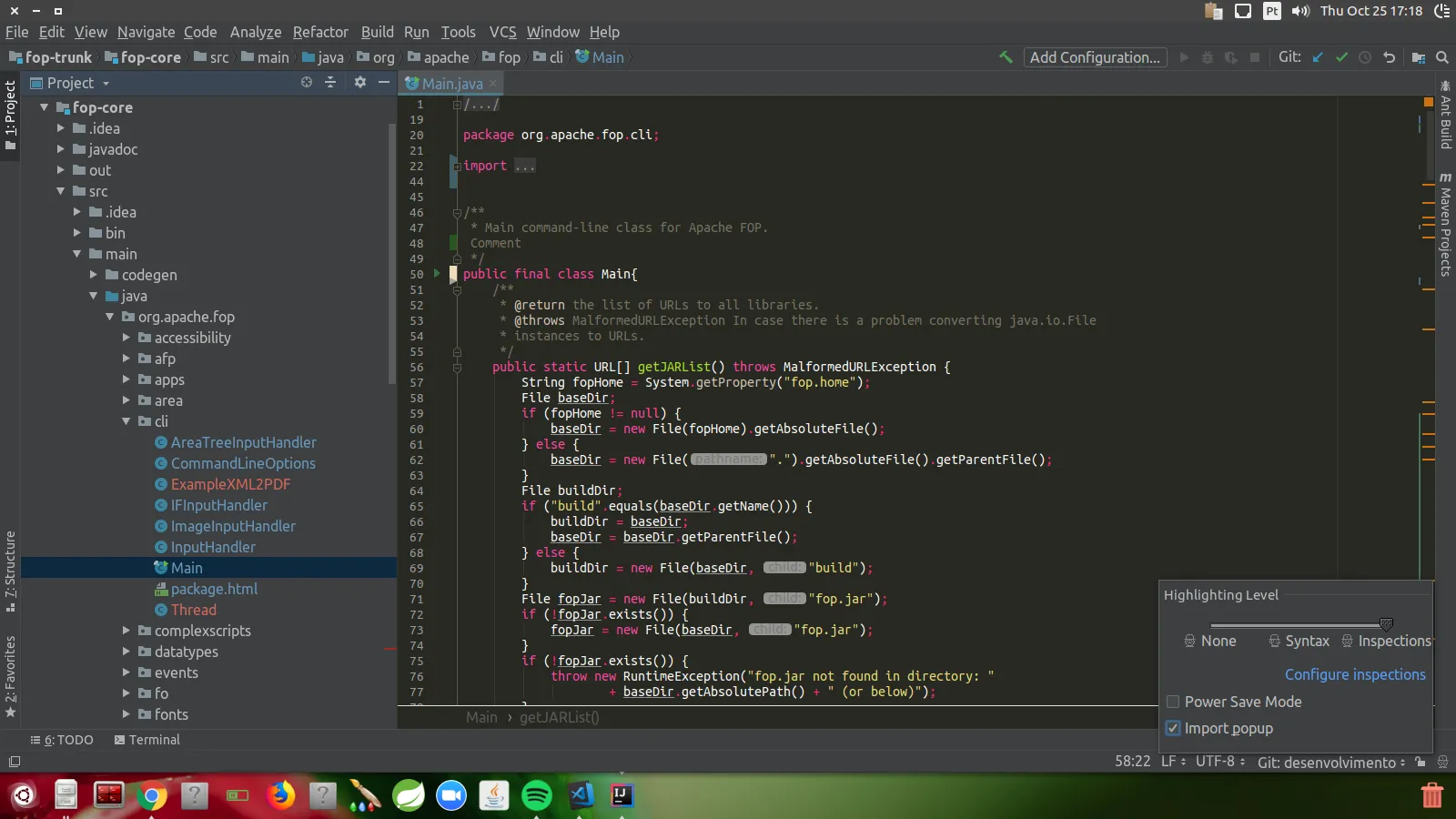Collapse all in the Project panel

coord(330,83)
